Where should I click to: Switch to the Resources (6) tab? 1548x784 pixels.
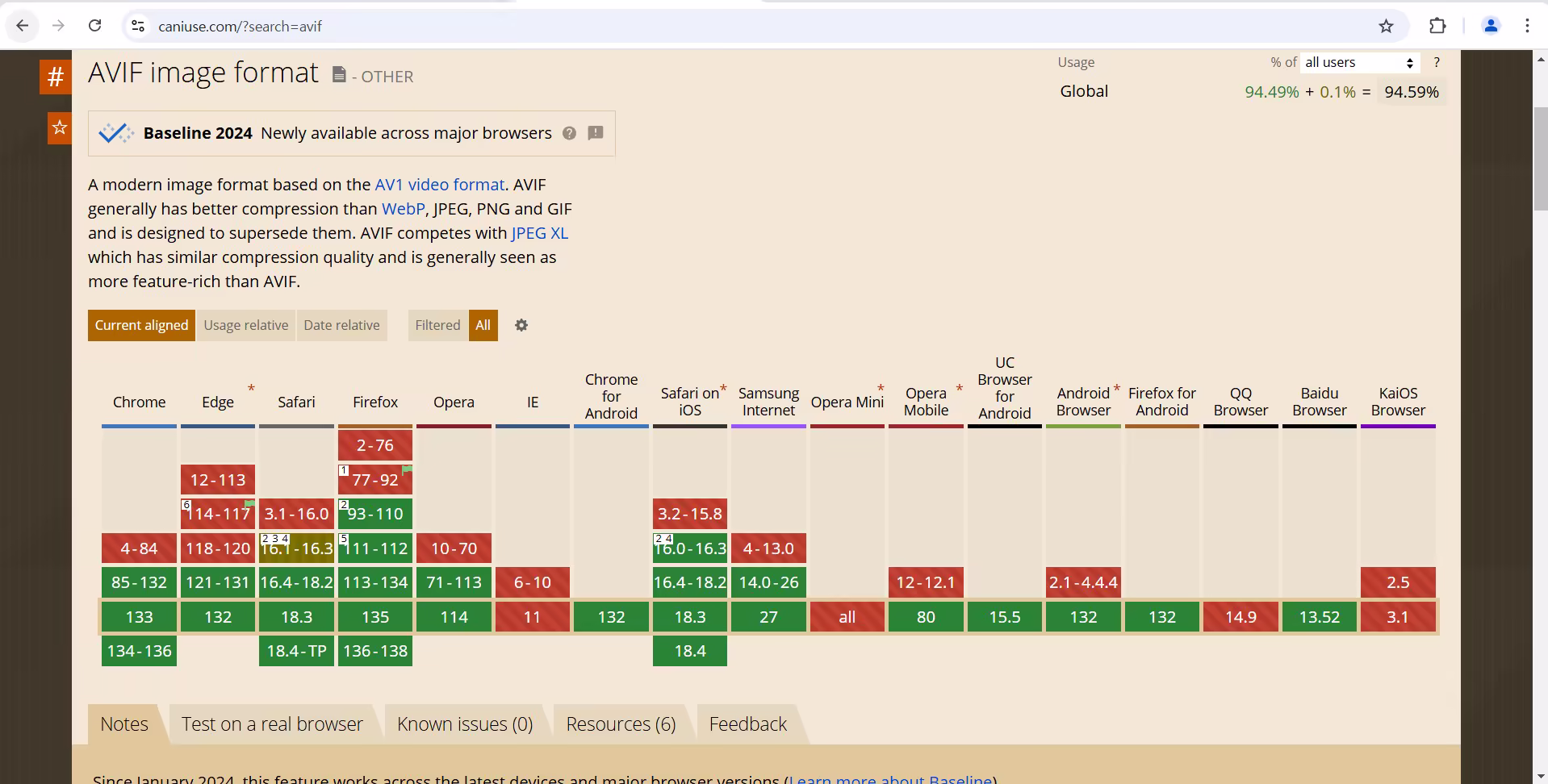tap(621, 724)
